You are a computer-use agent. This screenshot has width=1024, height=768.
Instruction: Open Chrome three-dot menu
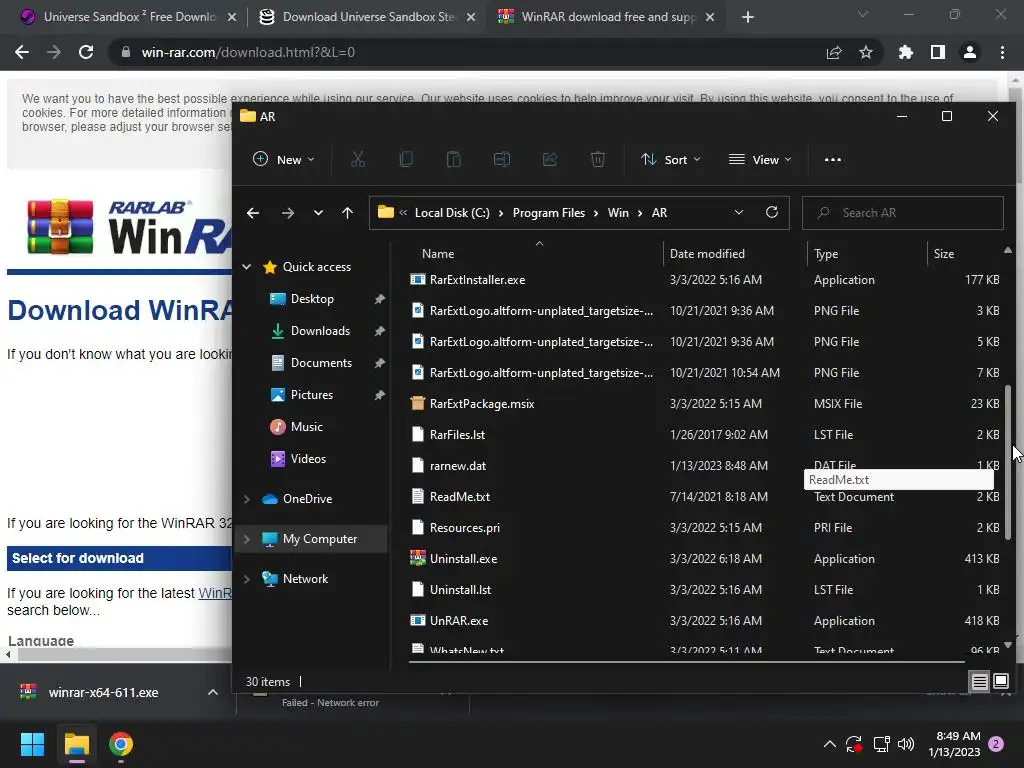[x=1002, y=52]
